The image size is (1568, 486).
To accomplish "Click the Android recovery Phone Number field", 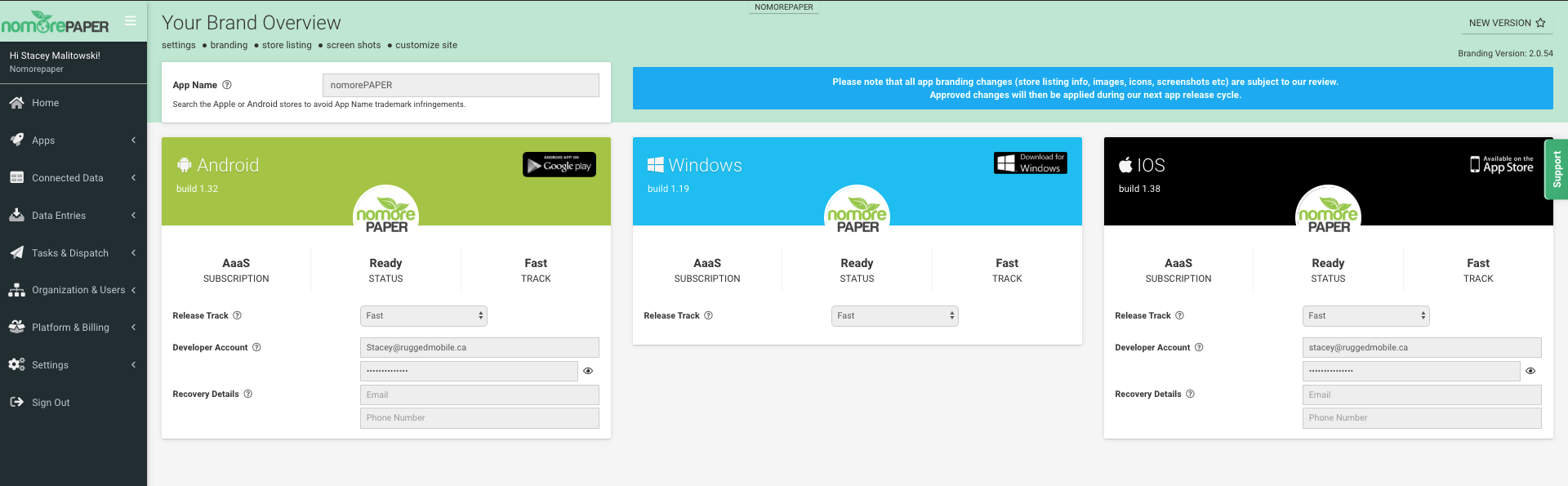I will pyautogui.click(x=479, y=417).
